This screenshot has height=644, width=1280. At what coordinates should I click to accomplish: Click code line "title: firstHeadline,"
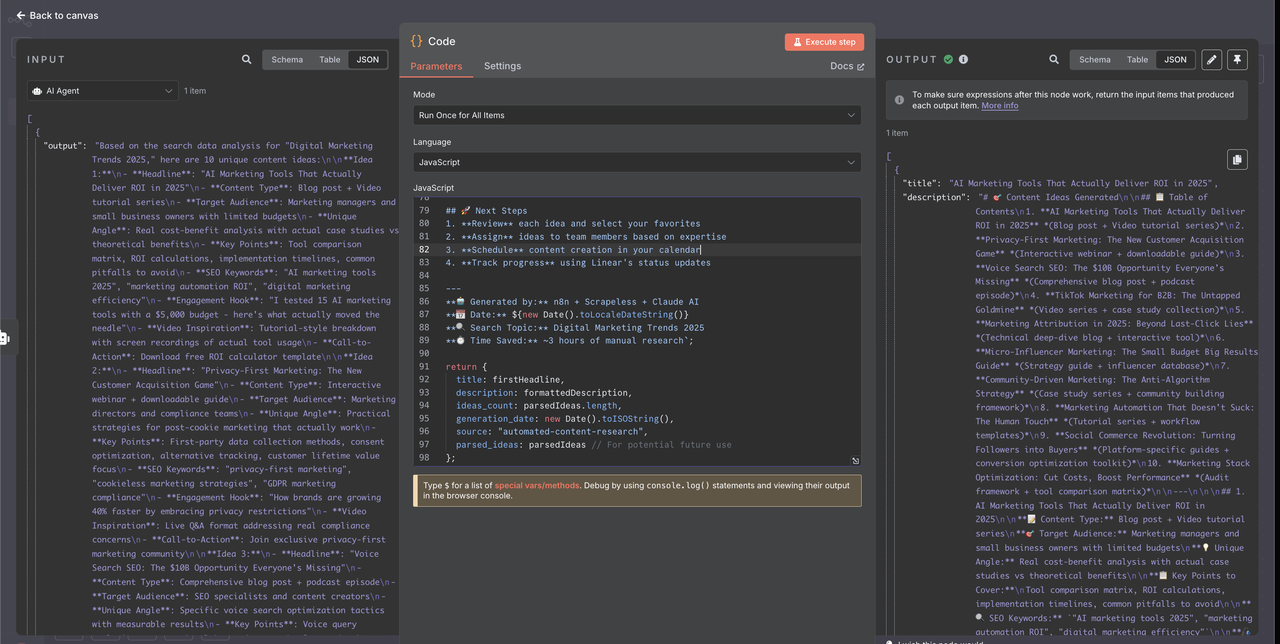coord(510,380)
